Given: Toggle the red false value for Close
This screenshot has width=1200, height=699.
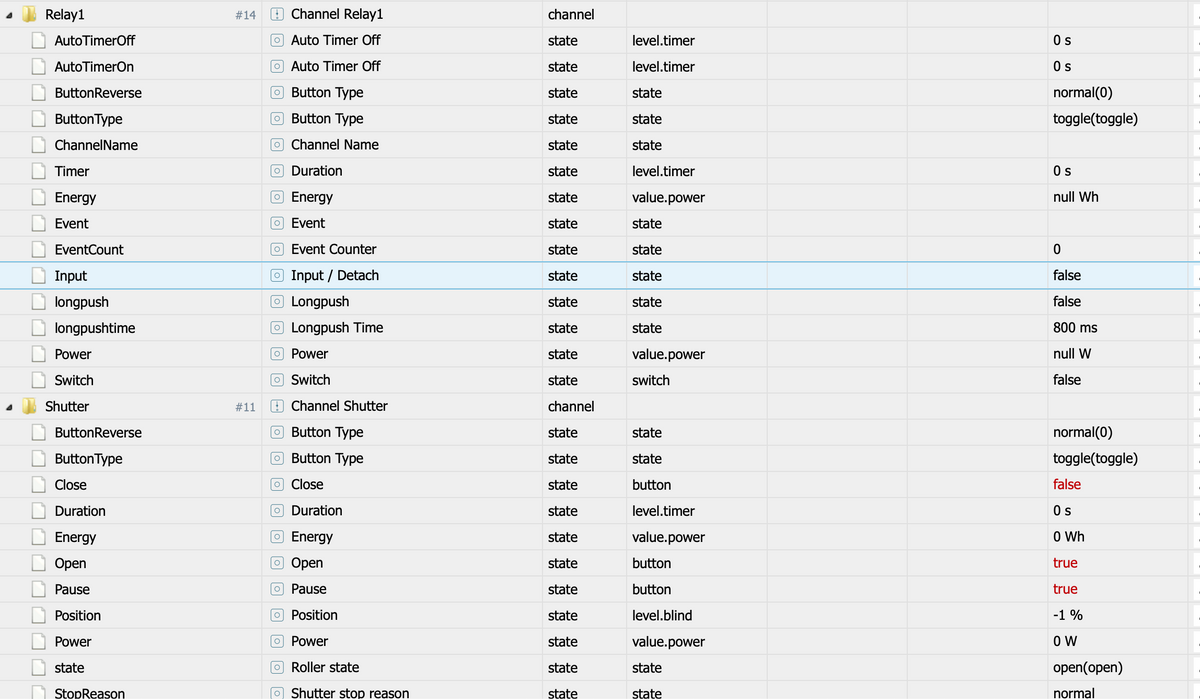Looking at the screenshot, I should click(1067, 485).
